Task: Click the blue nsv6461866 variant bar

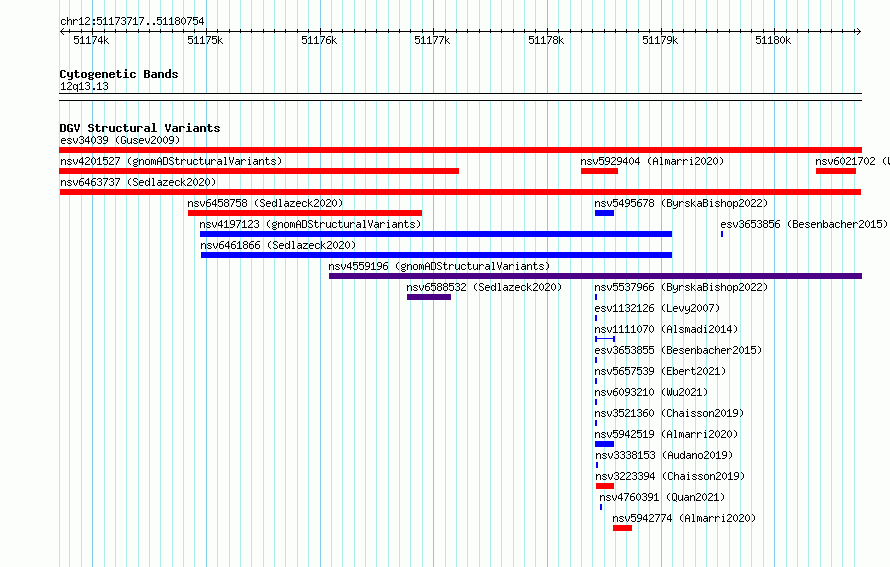Action: (x=436, y=255)
